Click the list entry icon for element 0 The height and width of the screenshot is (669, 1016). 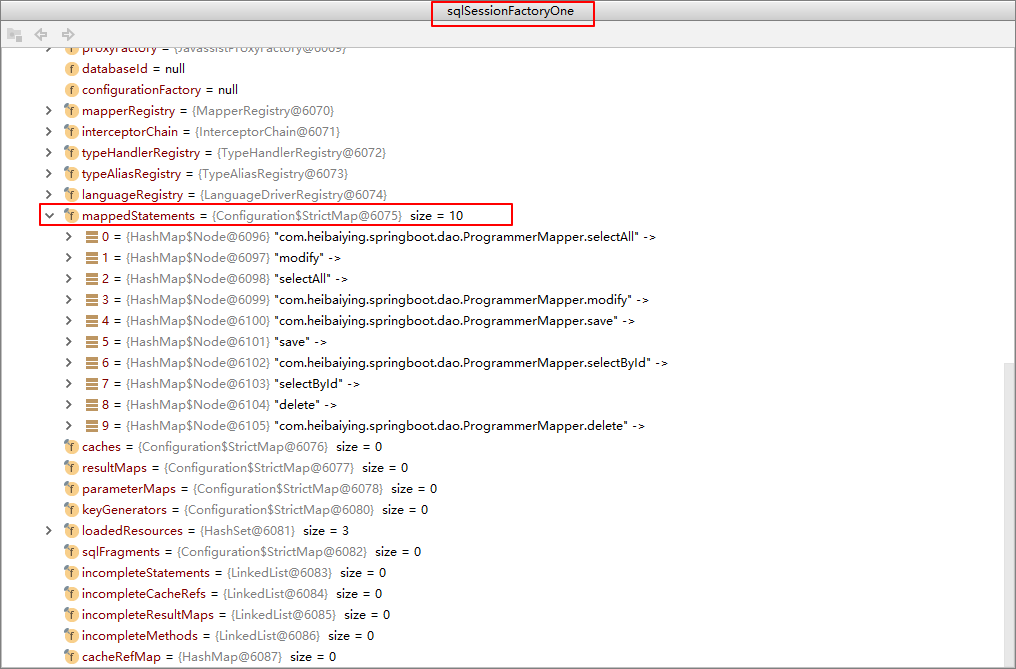(x=92, y=237)
